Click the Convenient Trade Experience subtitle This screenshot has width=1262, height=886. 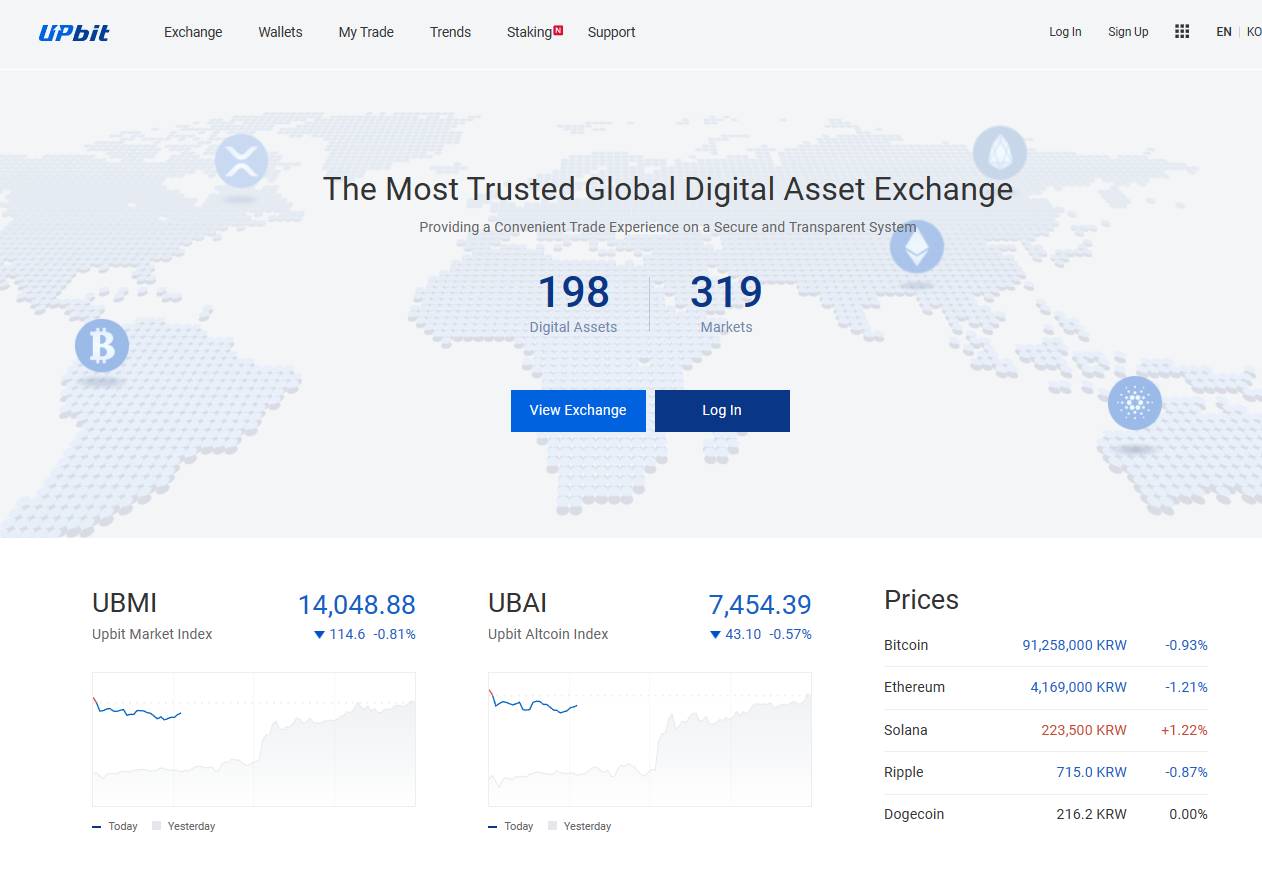[668, 227]
